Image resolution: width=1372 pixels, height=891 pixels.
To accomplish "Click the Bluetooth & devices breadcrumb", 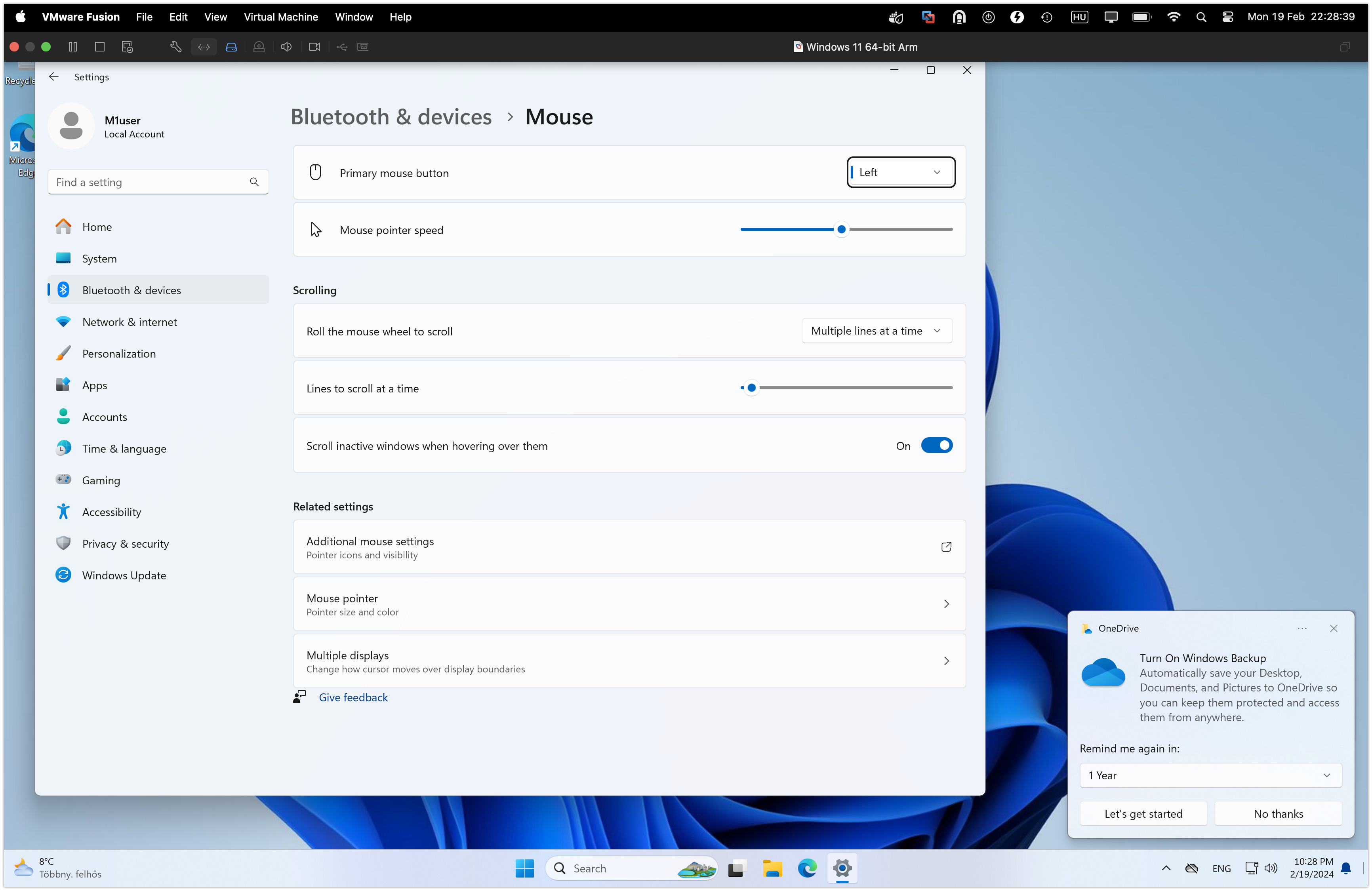I will [x=391, y=116].
